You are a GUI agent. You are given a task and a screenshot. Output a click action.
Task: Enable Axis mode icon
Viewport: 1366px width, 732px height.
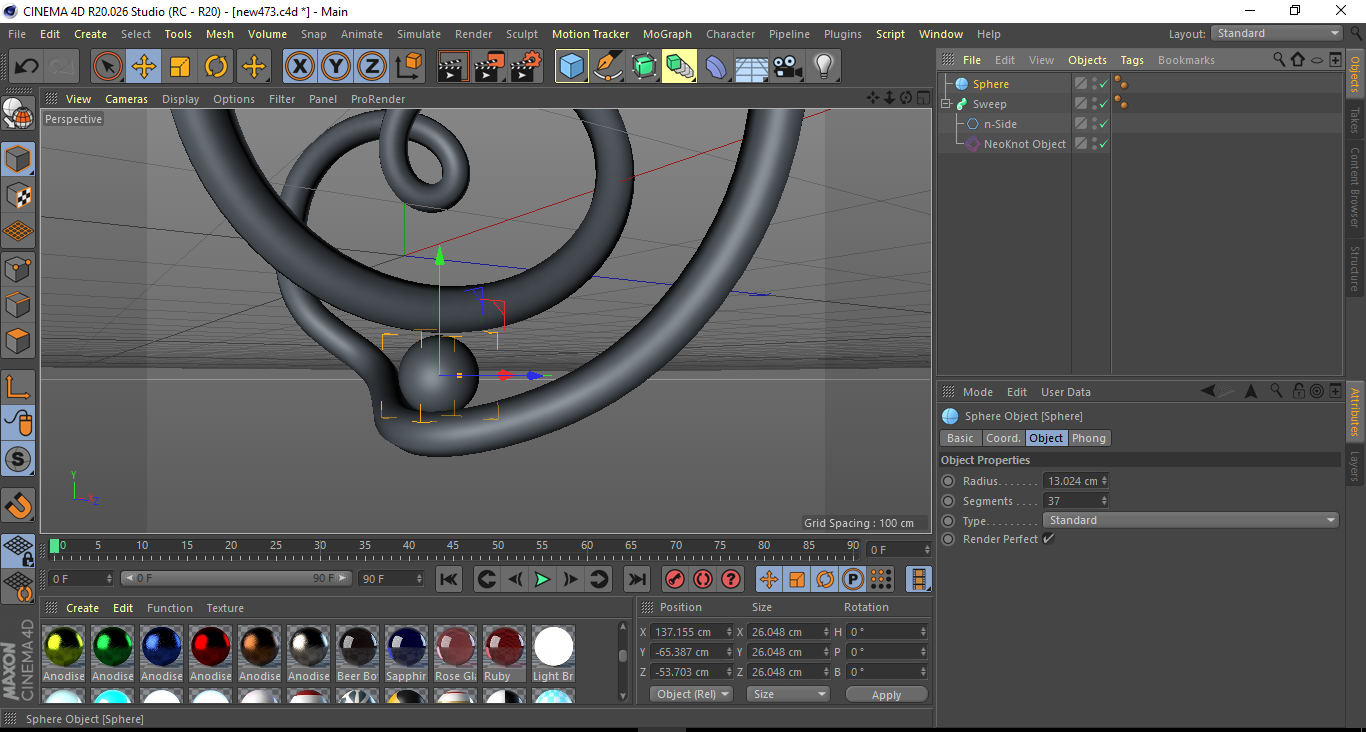(x=19, y=387)
